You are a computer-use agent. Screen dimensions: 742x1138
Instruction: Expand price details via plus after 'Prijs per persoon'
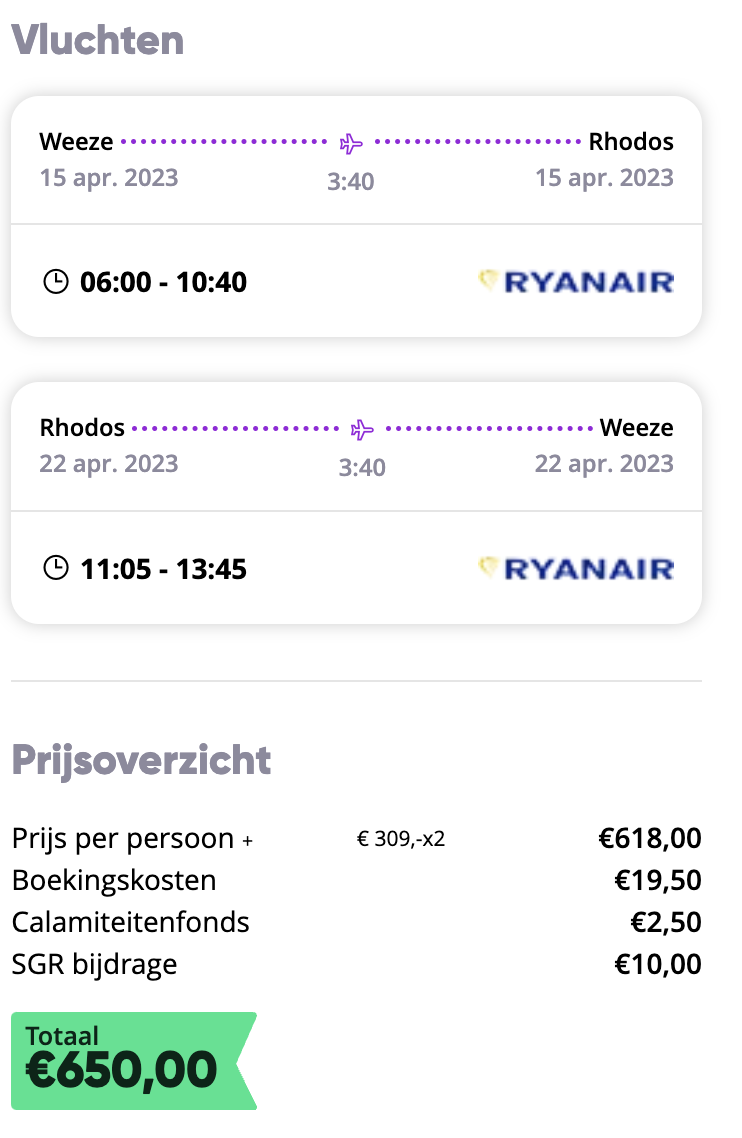click(248, 841)
